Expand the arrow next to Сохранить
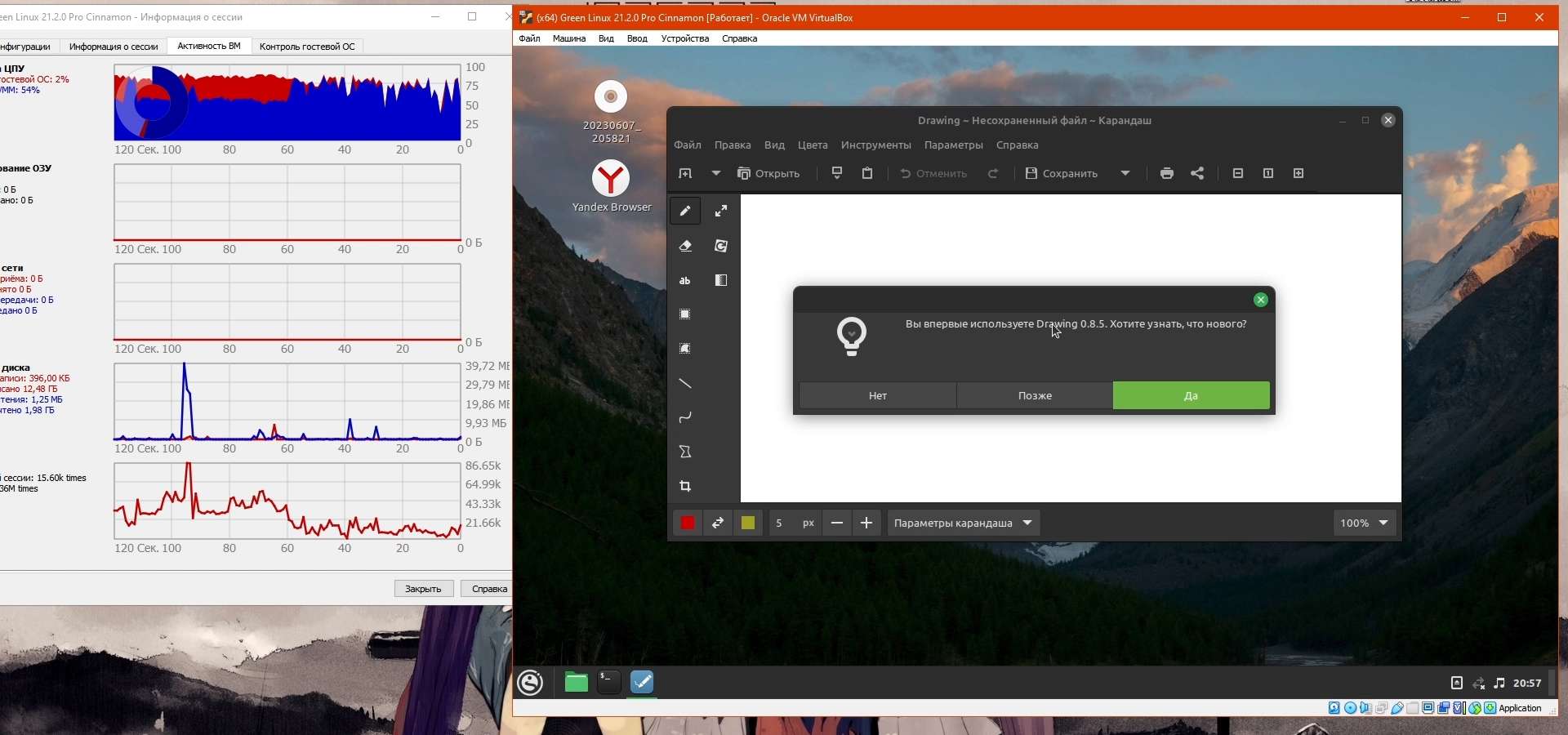The height and width of the screenshot is (735, 1568). pos(1126,173)
